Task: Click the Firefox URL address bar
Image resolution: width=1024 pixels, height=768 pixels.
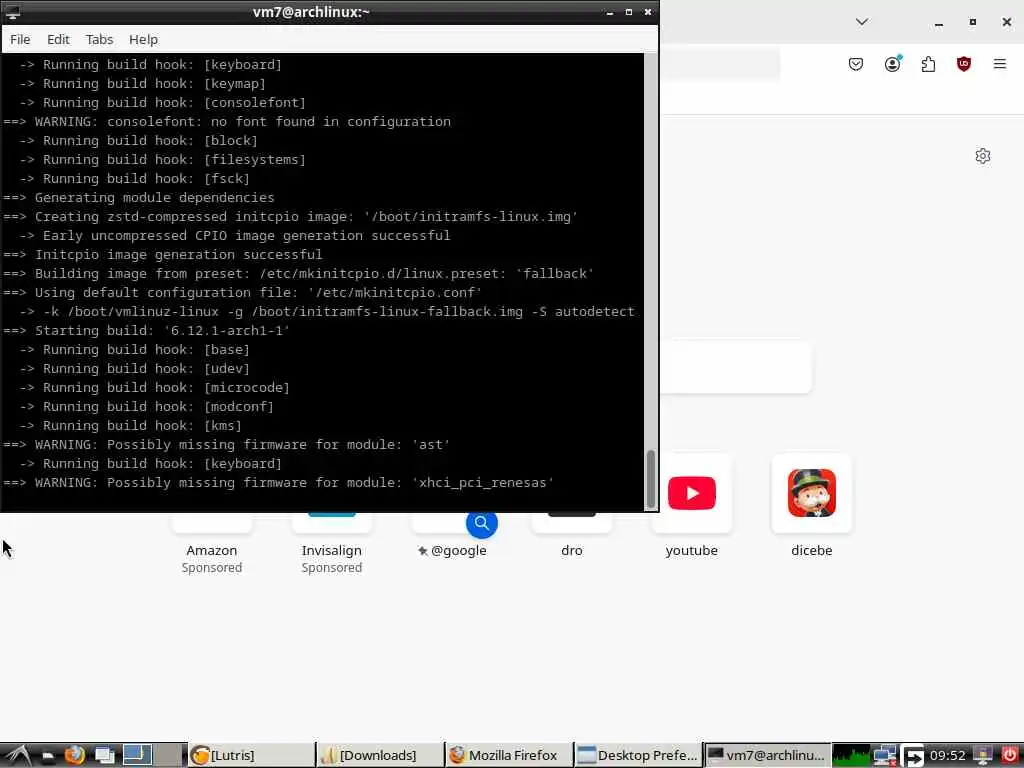Action: point(720,64)
